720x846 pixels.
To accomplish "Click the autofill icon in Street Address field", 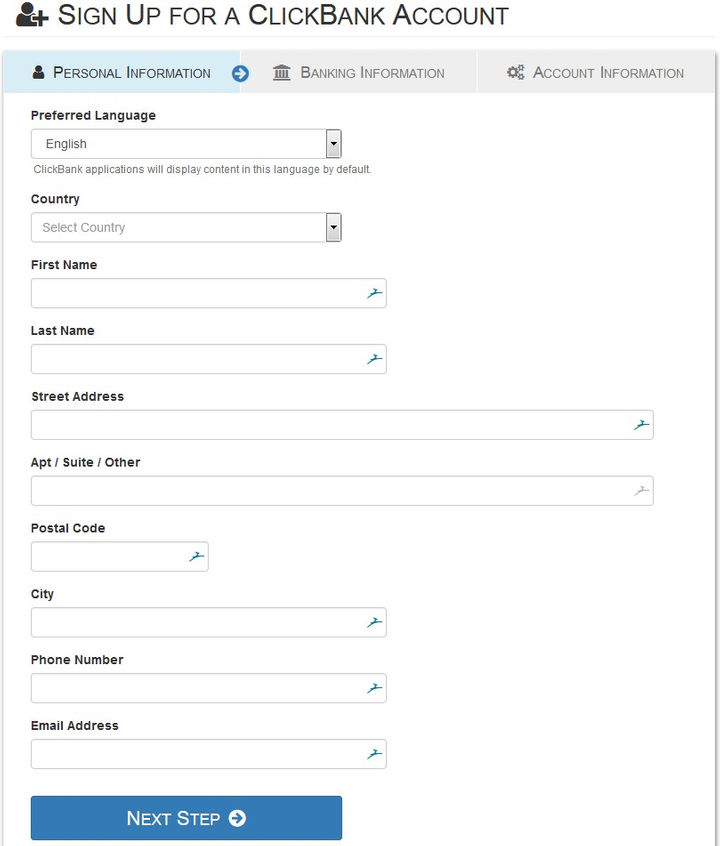I will click(641, 425).
